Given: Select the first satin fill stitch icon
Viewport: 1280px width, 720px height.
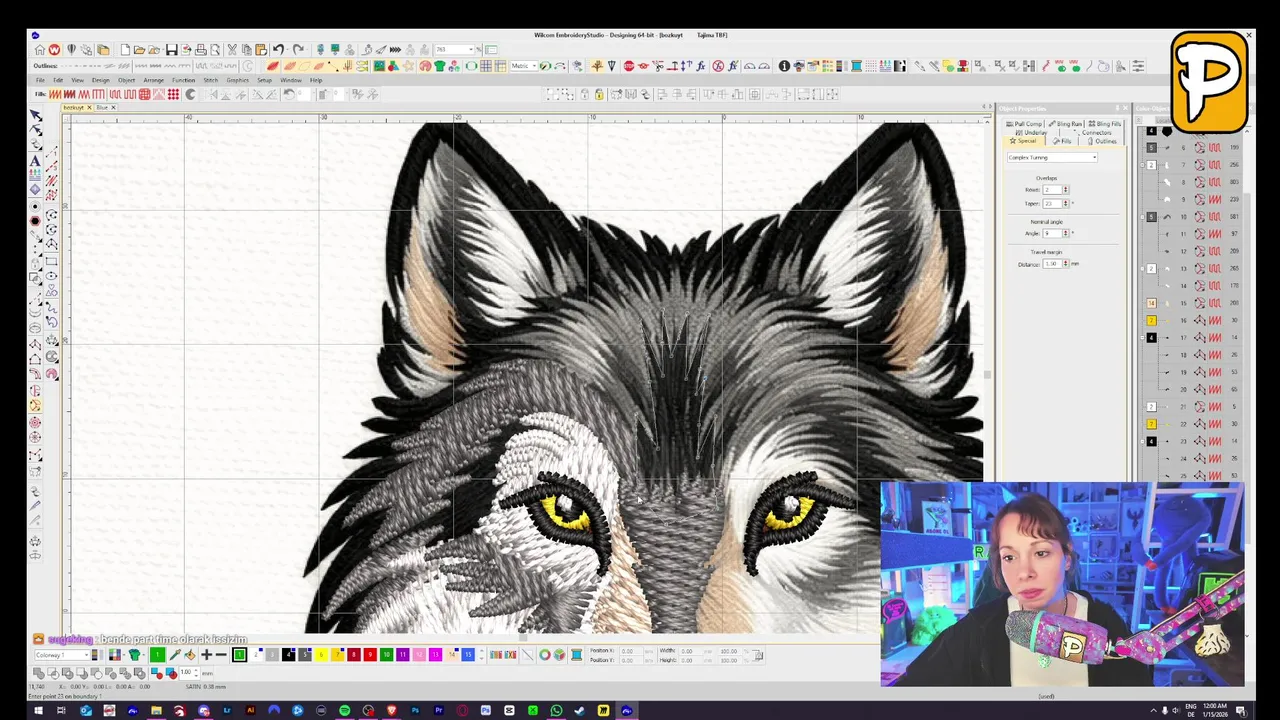Looking at the screenshot, I should coord(54,94).
